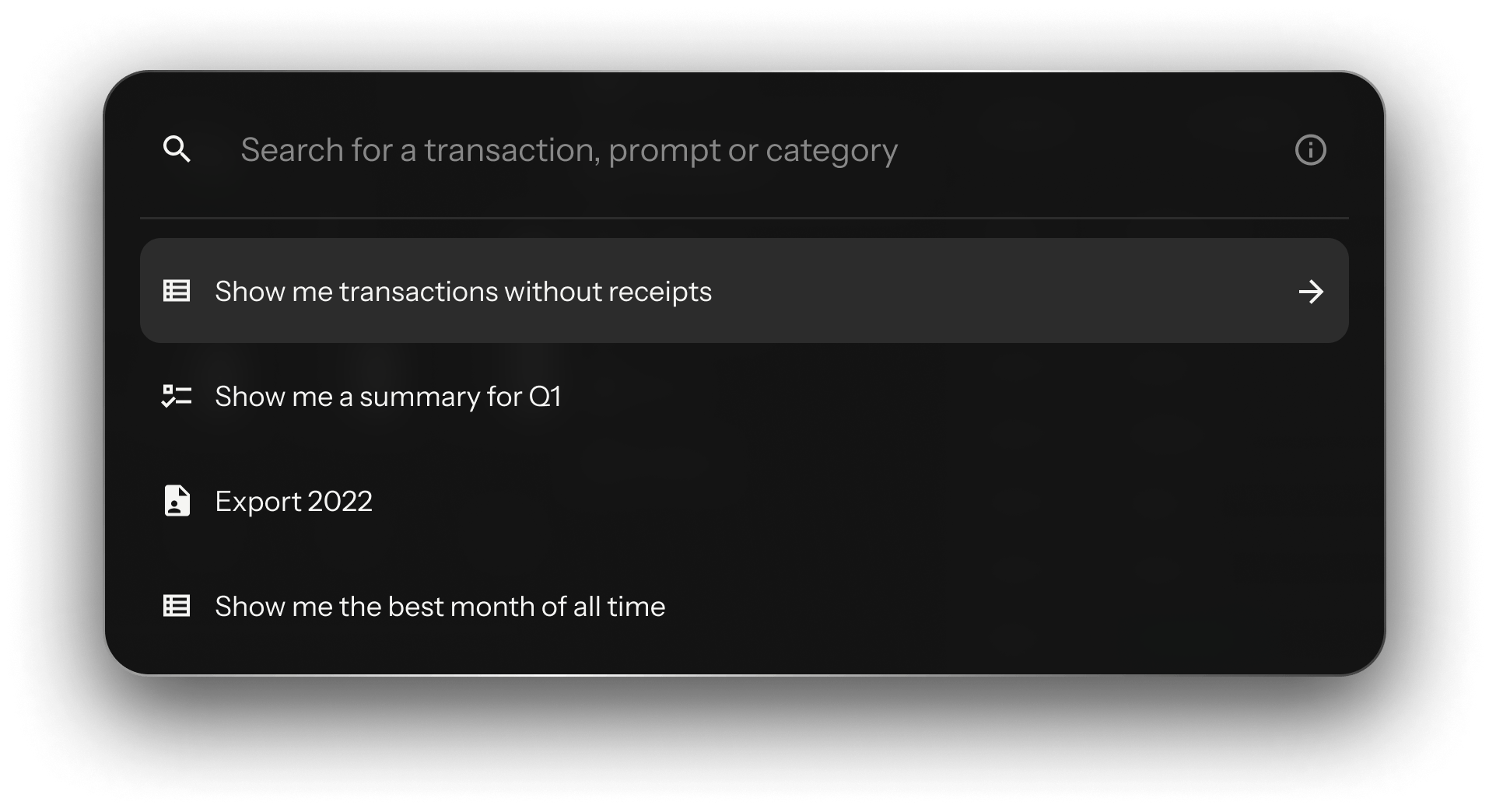Click the "Q1" text in summary prompt
The width and height of the screenshot is (1489, 812).
point(545,397)
